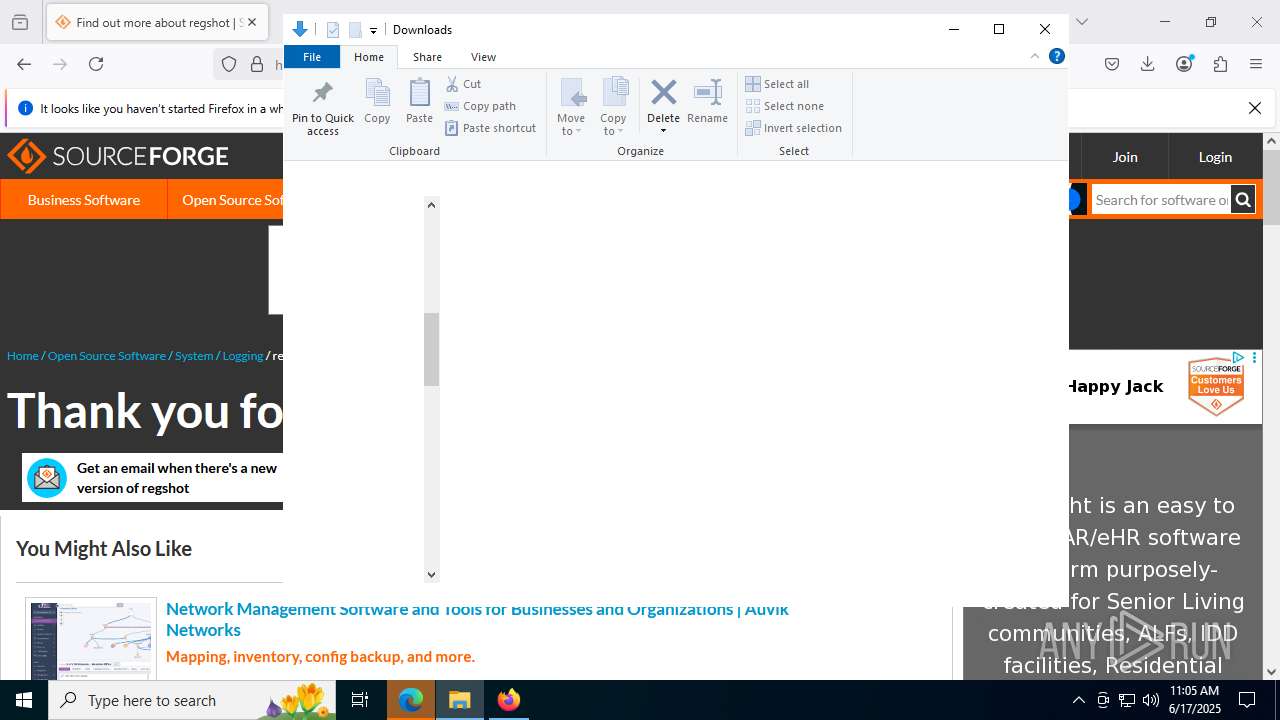This screenshot has height=720, width=1280.
Task: Click the Auvik product thumbnail
Action: 91,640
